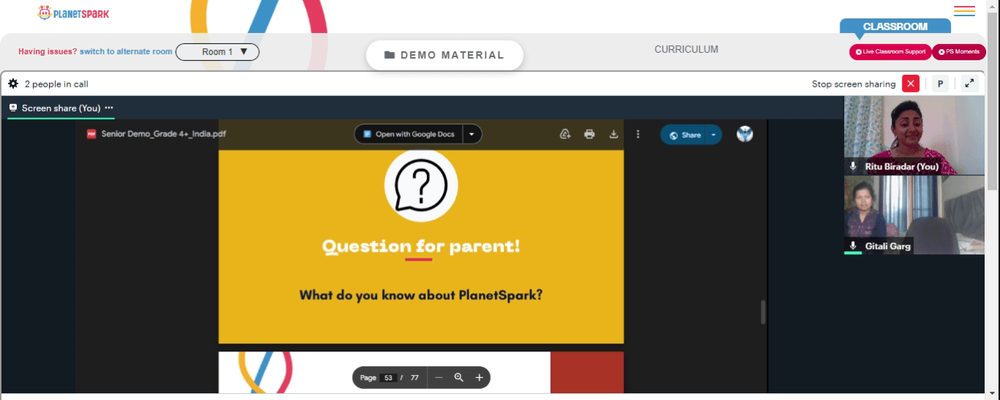This screenshot has width=1000, height=400.
Task: Zoom in with plus icon
Action: coord(479,378)
